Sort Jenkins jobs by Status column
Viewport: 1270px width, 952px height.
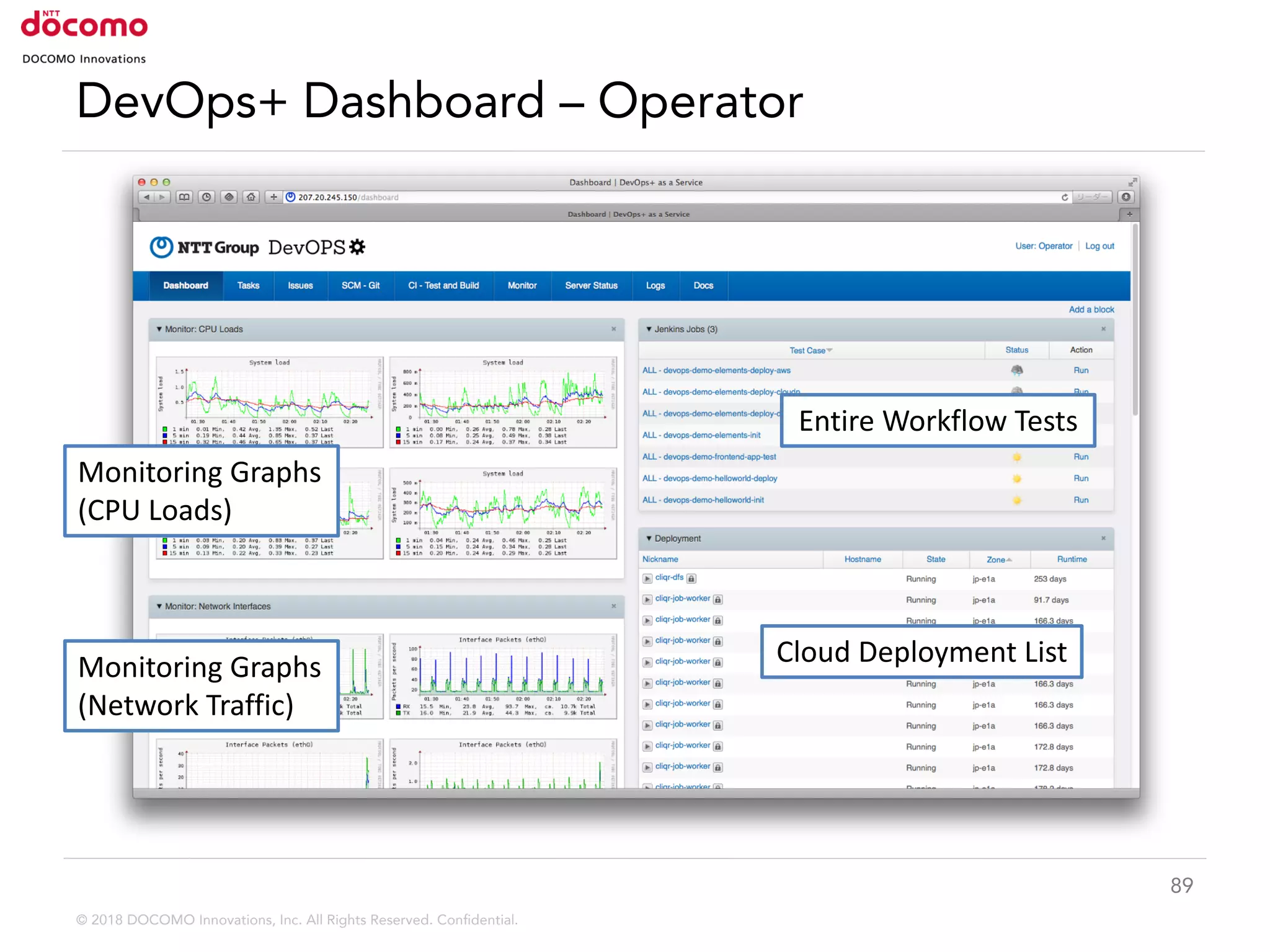pos(1017,350)
